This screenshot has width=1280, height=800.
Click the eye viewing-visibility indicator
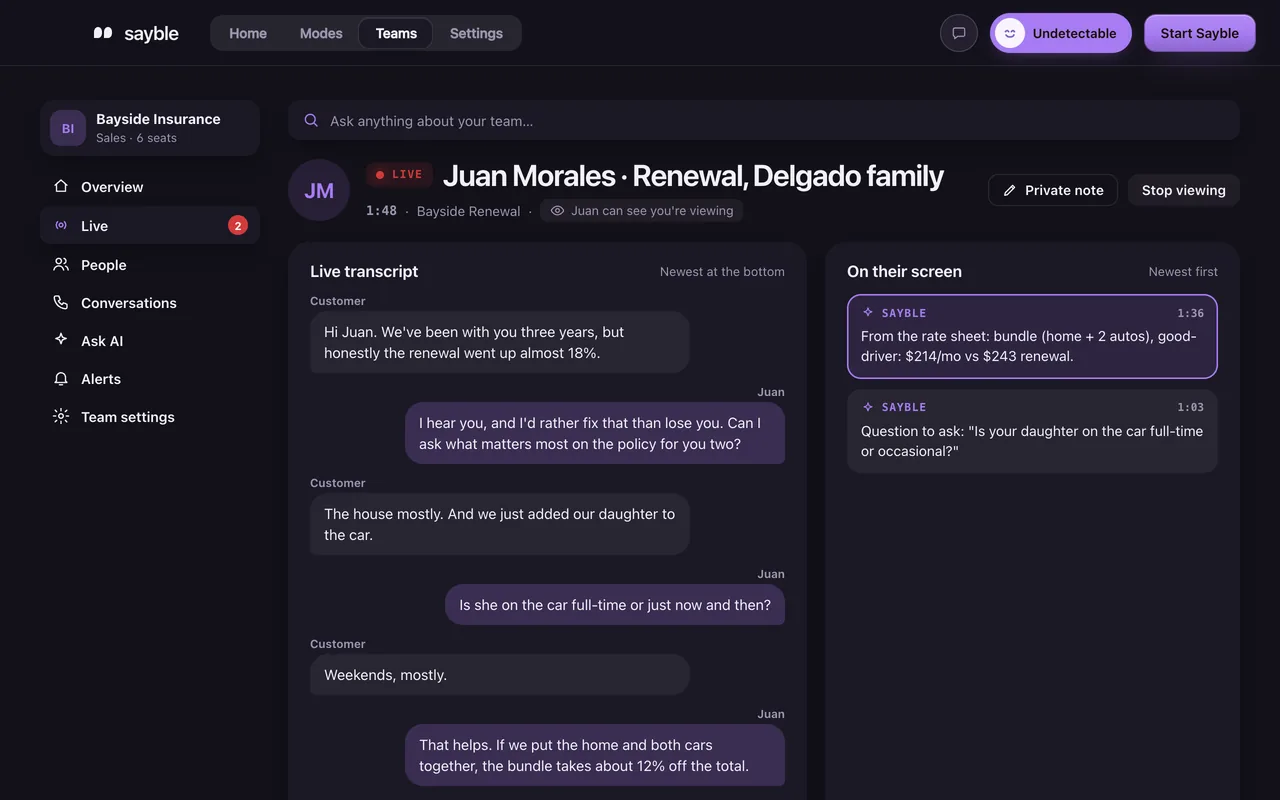tap(557, 211)
